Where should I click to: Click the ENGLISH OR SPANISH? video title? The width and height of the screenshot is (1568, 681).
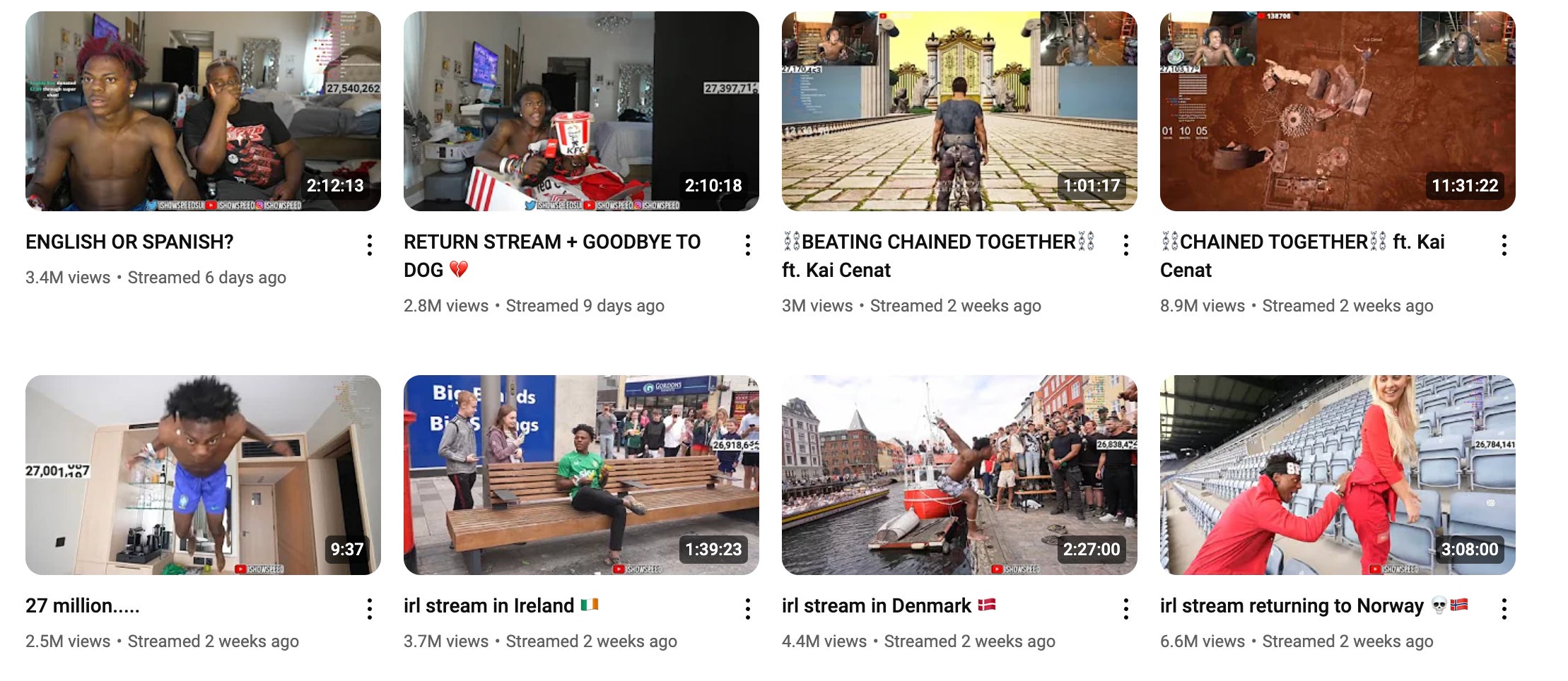(x=129, y=242)
